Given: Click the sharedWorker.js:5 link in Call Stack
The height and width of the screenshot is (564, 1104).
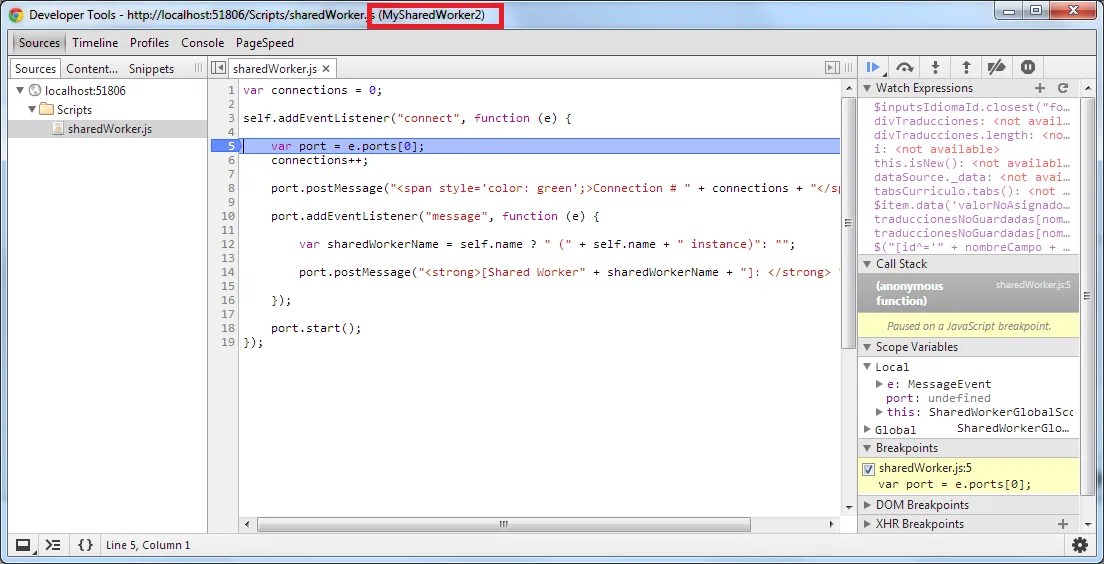Looking at the screenshot, I should (1033, 284).
